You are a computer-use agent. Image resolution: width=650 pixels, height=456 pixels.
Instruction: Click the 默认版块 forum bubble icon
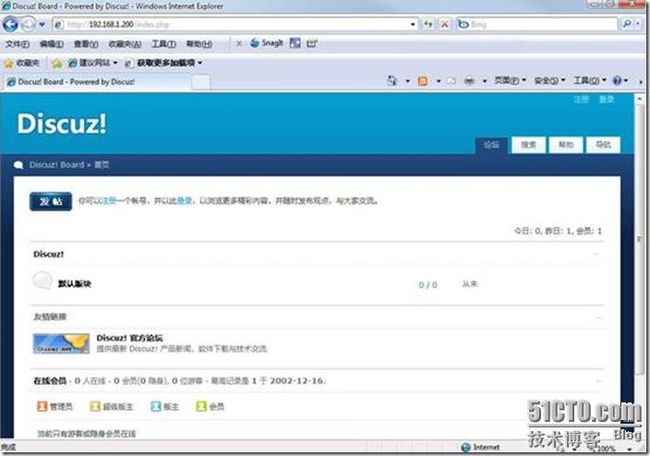[43, 281]
